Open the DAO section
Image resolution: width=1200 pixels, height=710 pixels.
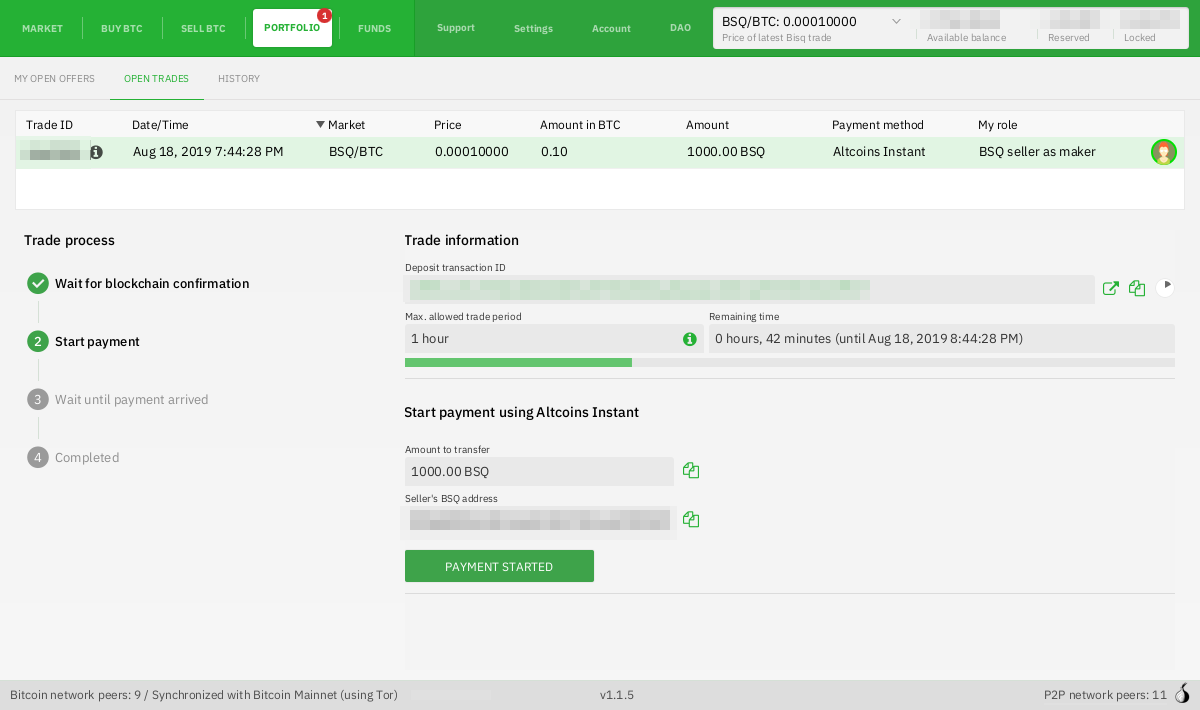pyautogui.click(x=680, y=28)
